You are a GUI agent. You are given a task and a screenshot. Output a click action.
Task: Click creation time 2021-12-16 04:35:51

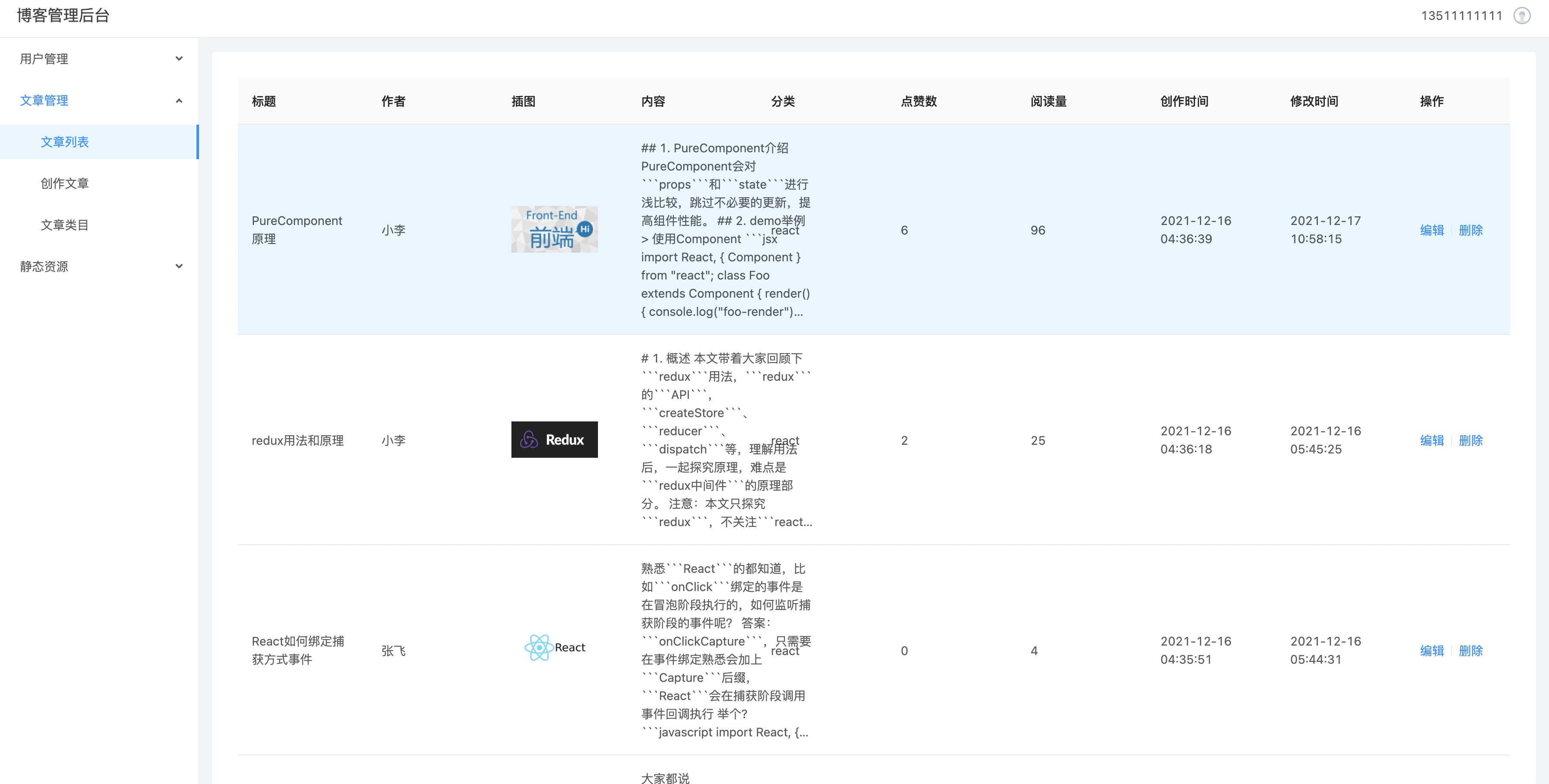coord(1196,650)
